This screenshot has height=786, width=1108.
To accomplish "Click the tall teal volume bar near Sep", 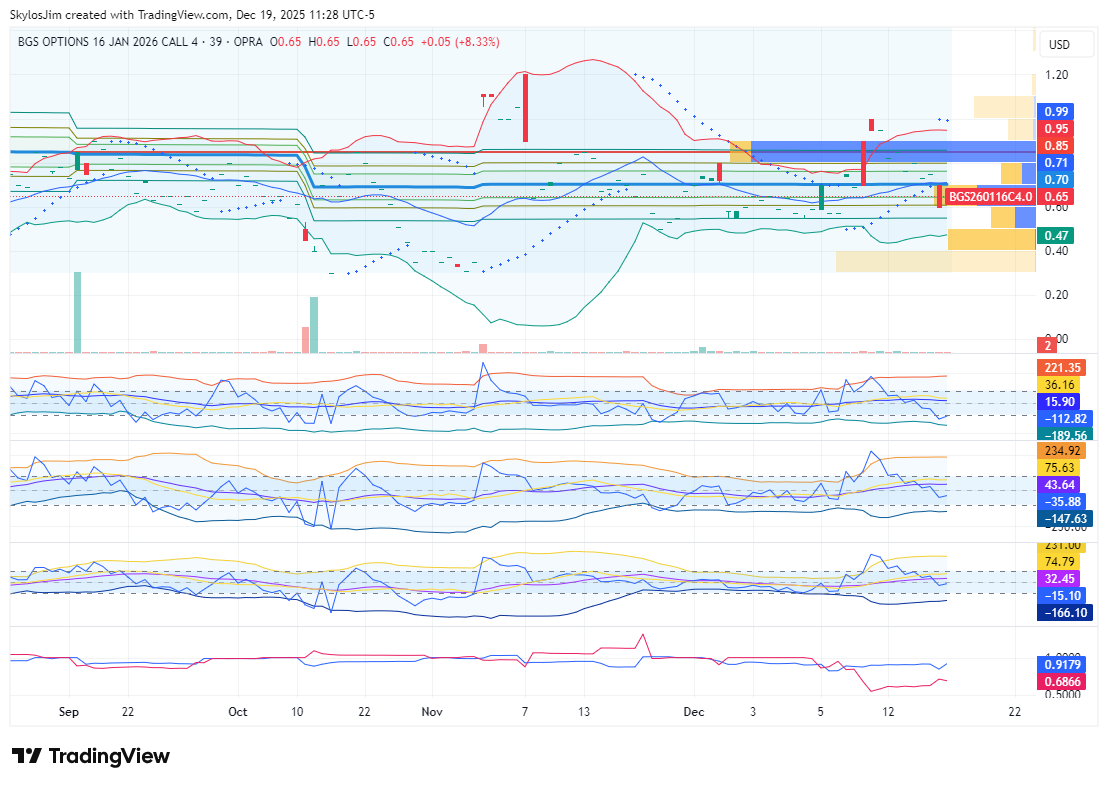I will click(77, 312).
